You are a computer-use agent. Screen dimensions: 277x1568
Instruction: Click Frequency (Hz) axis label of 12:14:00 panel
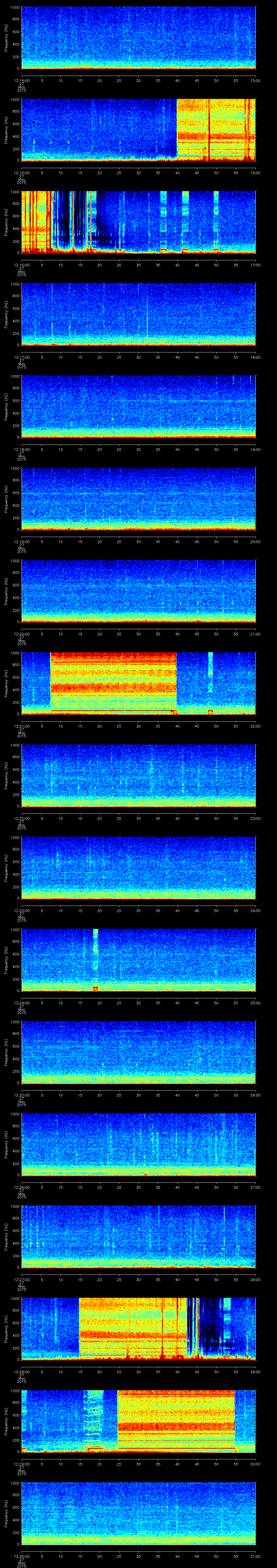coord(6,38)
